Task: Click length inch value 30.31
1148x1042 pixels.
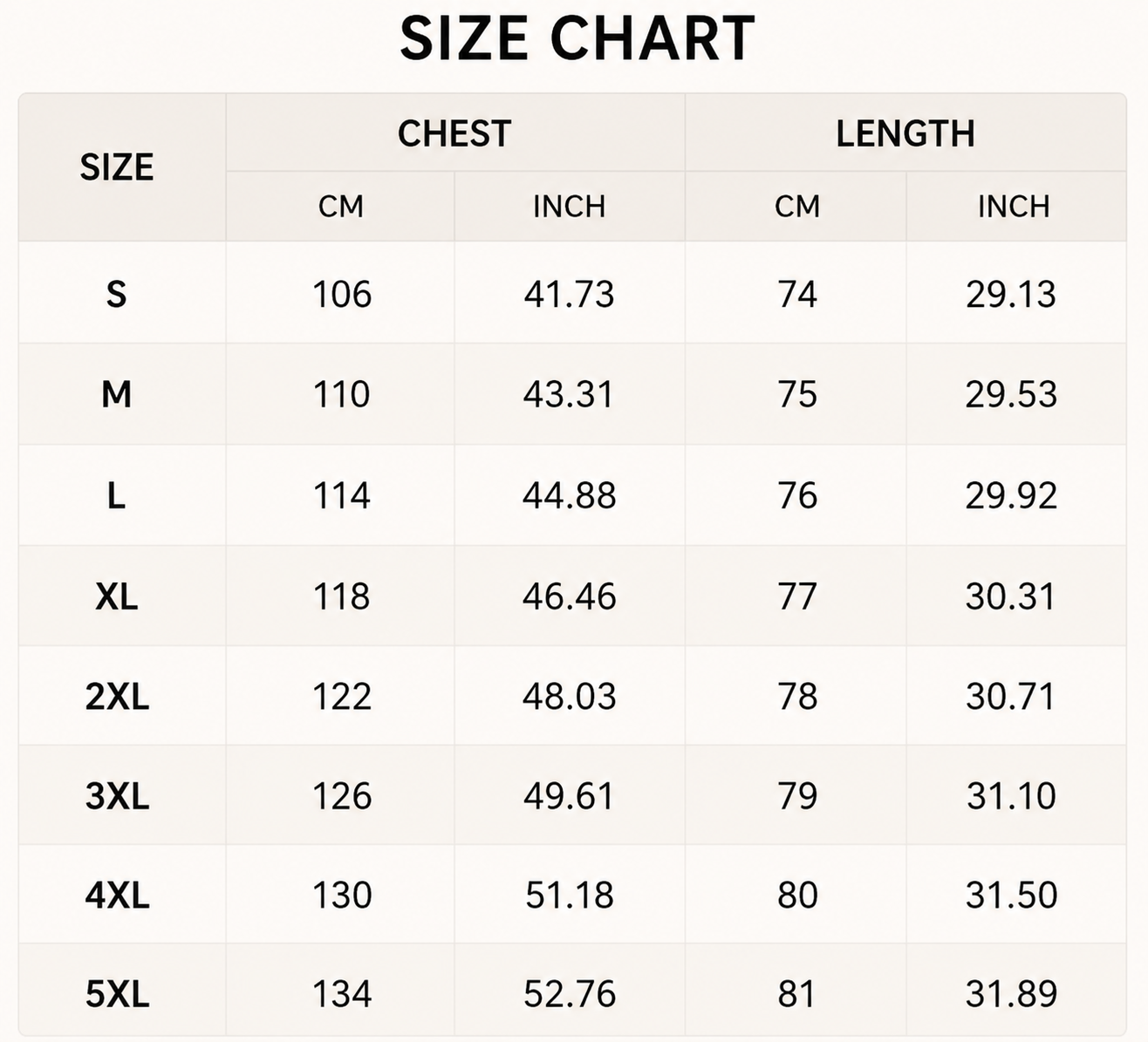Action: point(1011,596)
